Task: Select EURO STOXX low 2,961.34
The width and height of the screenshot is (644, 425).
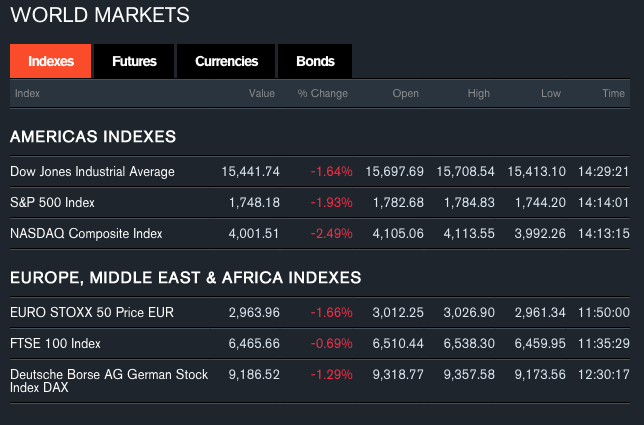Action: pos(540,312)
